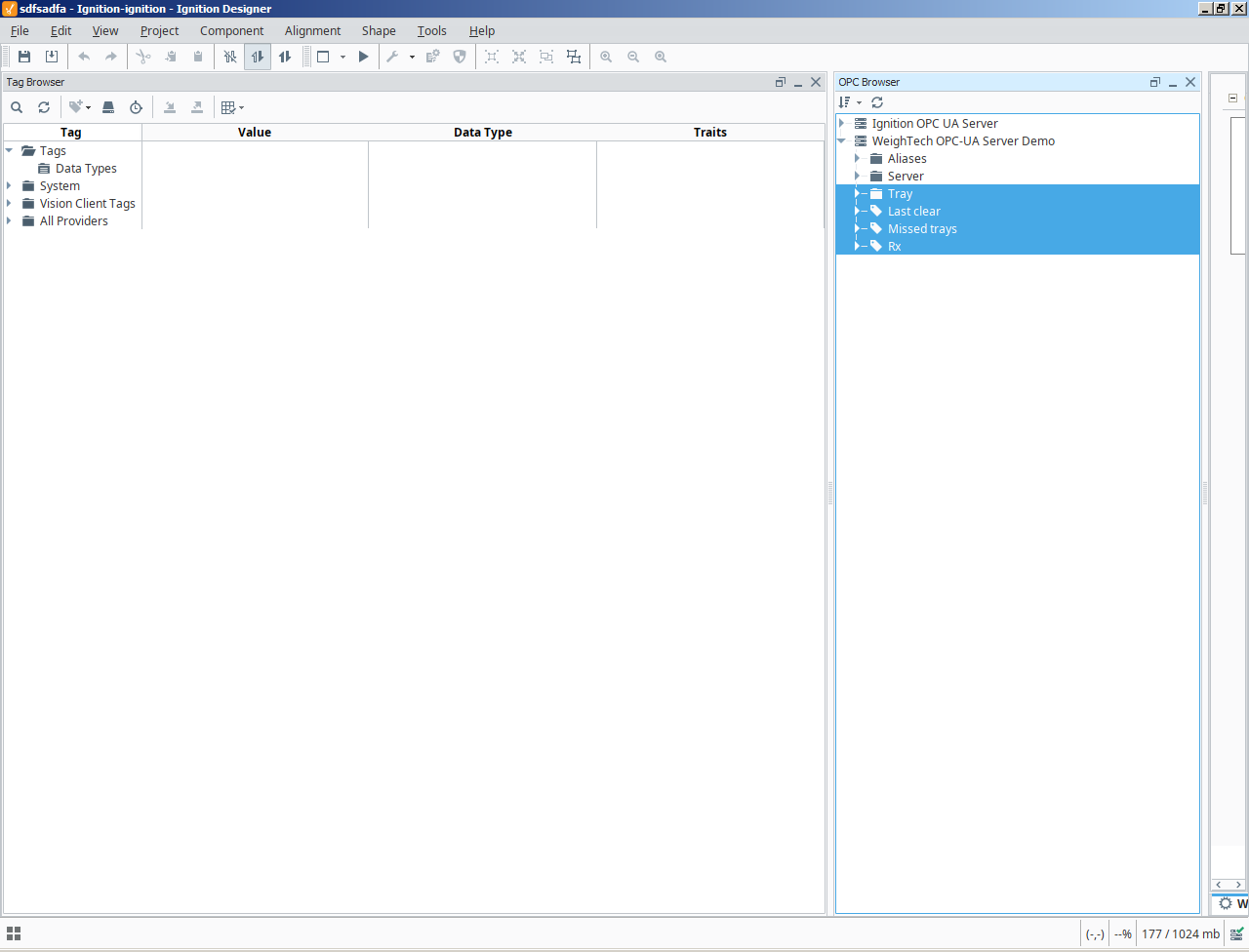Screen dimensions: 1249x952
Task: Refresh the Tag Browser tags
Action: pyautogui.click(x=44, y=107)
